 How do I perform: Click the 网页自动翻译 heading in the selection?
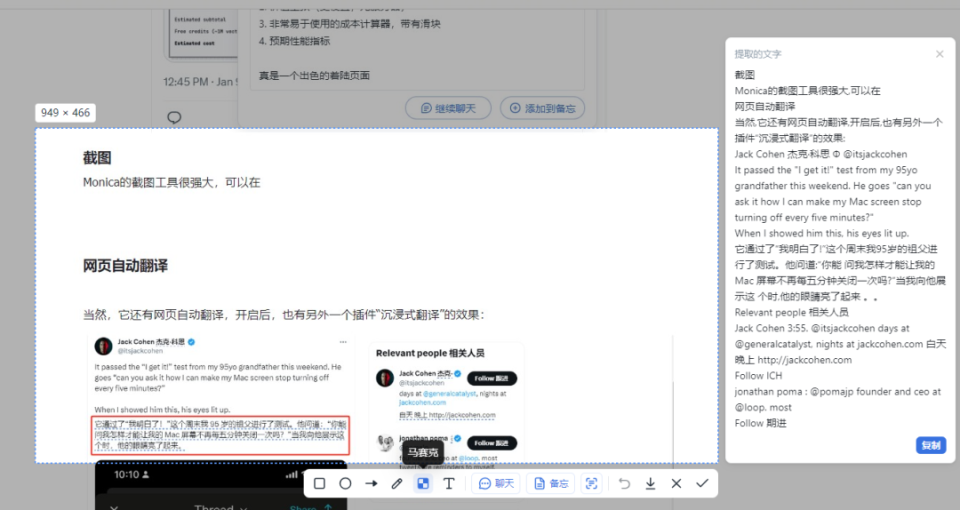tap(126, 266)
